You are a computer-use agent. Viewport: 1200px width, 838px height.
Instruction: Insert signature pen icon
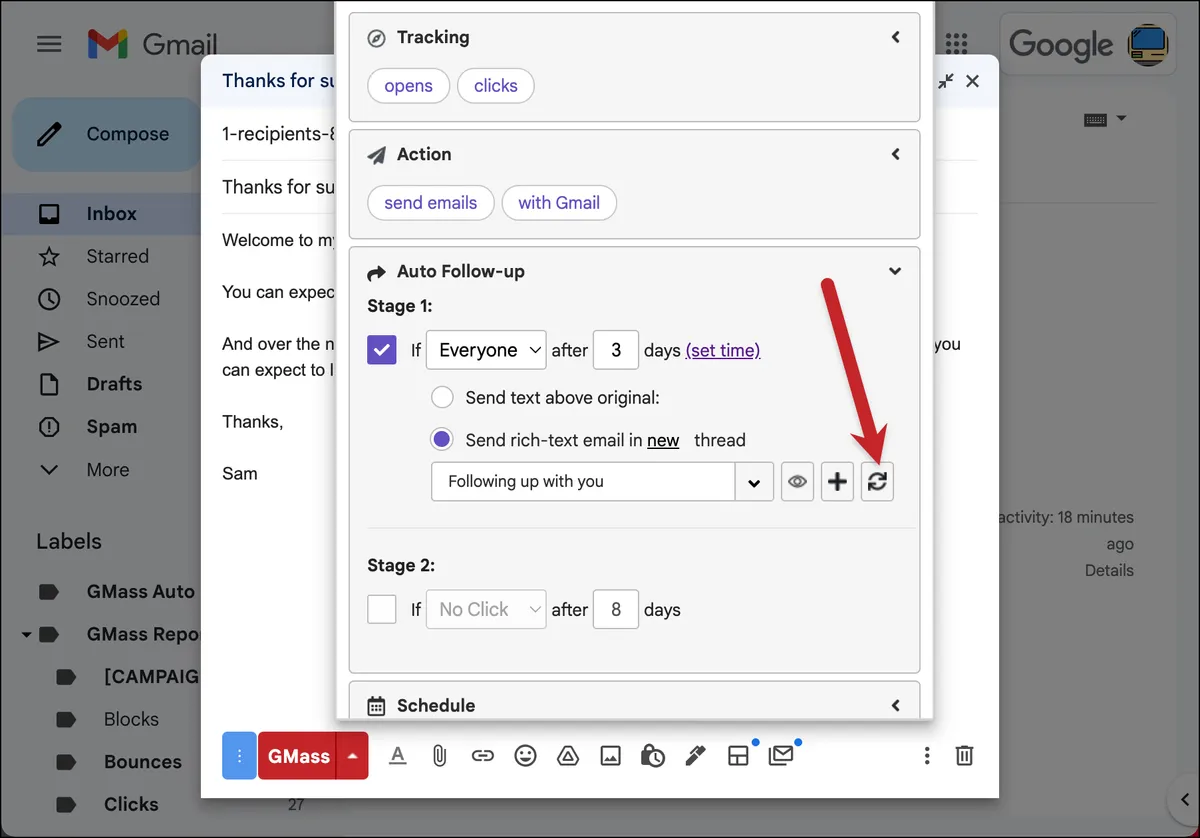pos(695,756)
